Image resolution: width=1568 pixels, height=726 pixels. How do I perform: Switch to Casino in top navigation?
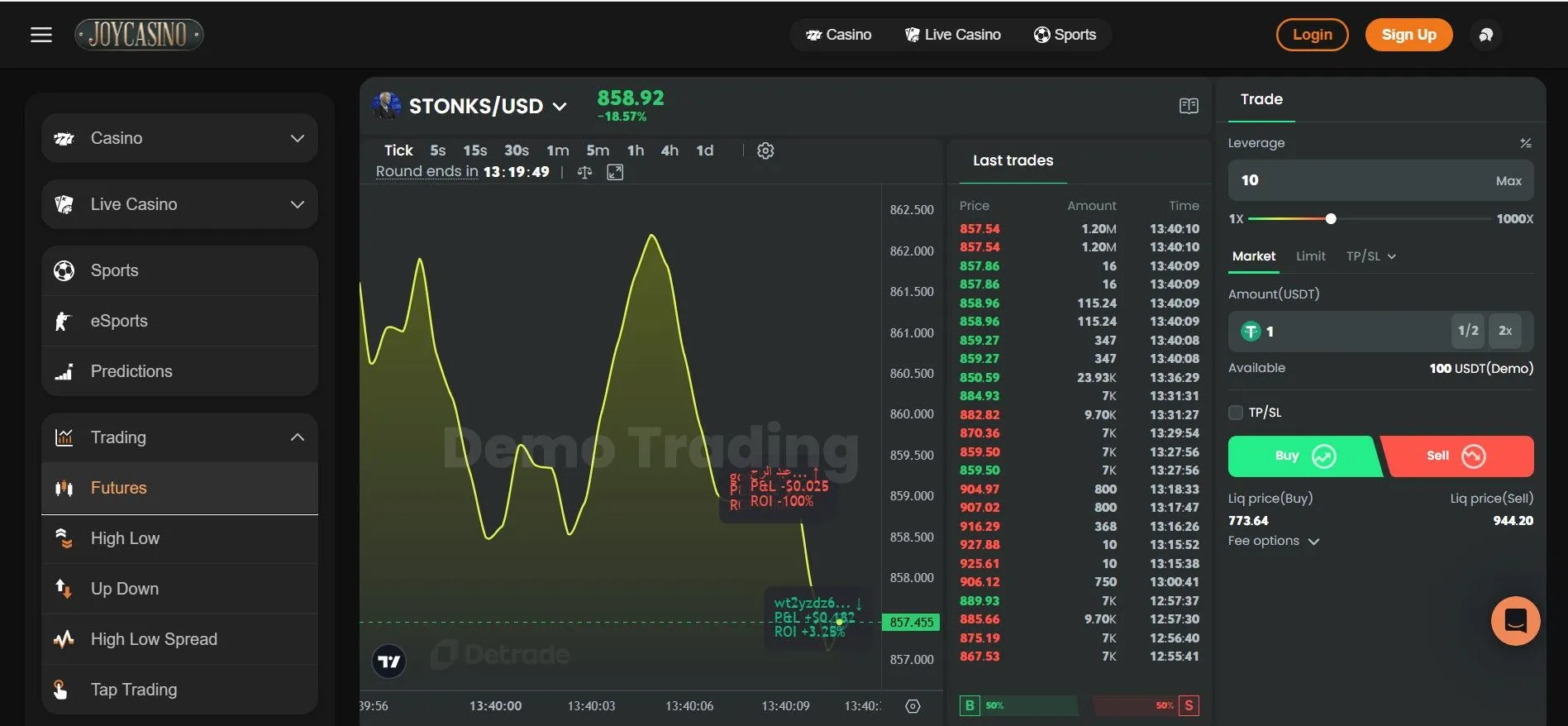click(838, 35)
